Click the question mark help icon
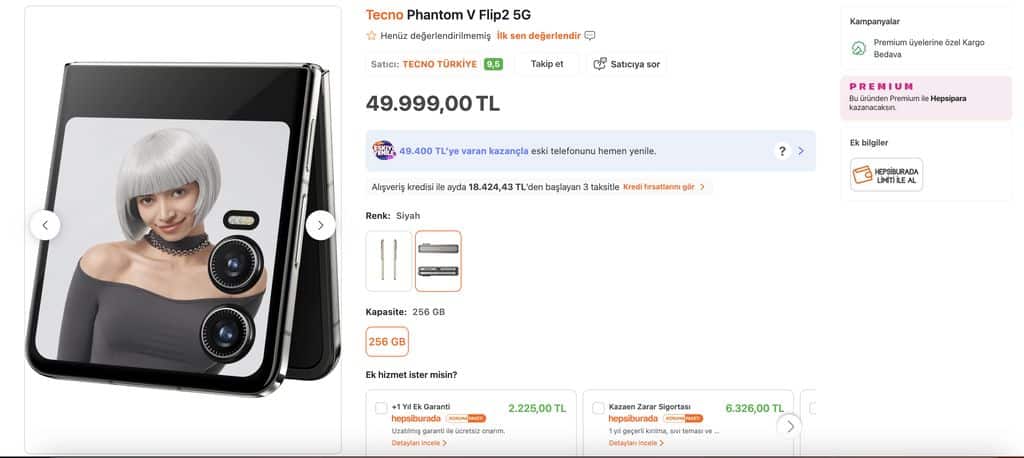The height and width of the screenshot is (458, 1024). pos(782,151)
